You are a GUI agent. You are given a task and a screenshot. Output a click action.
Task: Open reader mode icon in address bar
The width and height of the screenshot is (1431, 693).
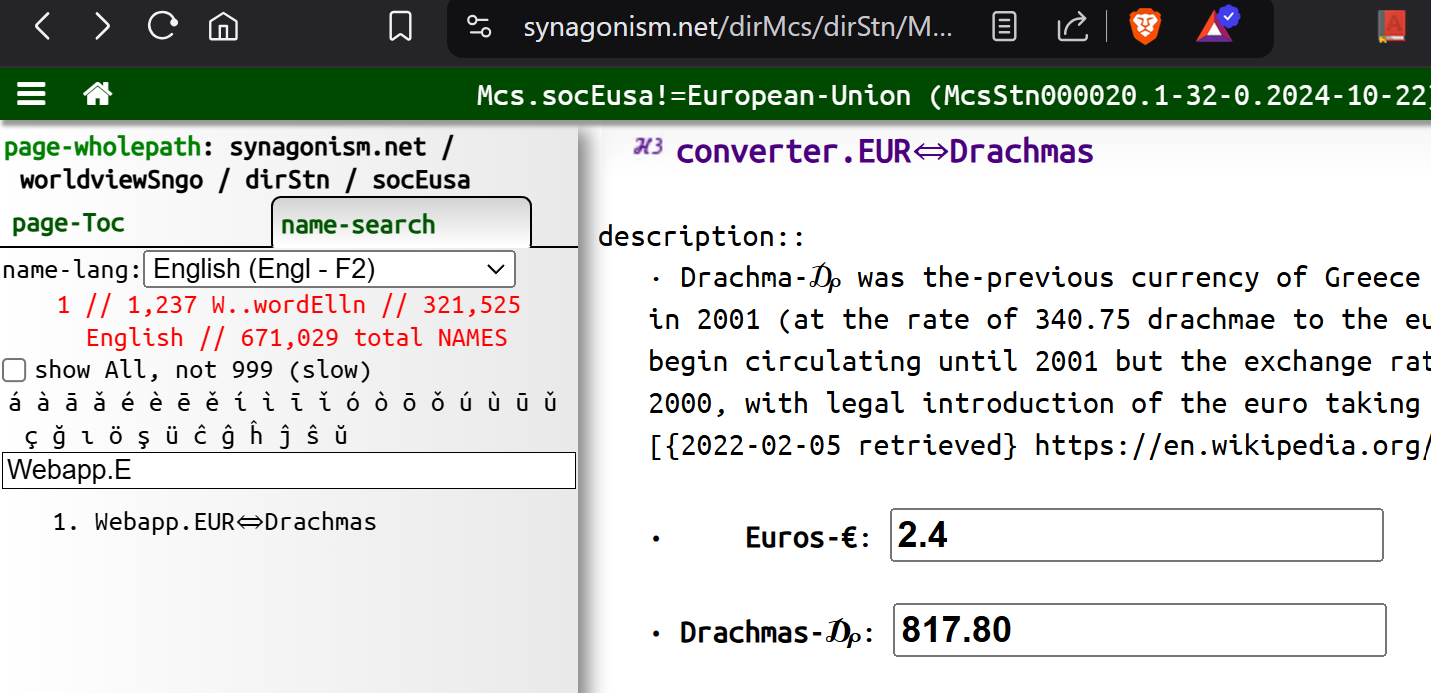(x=1004, y=27)
